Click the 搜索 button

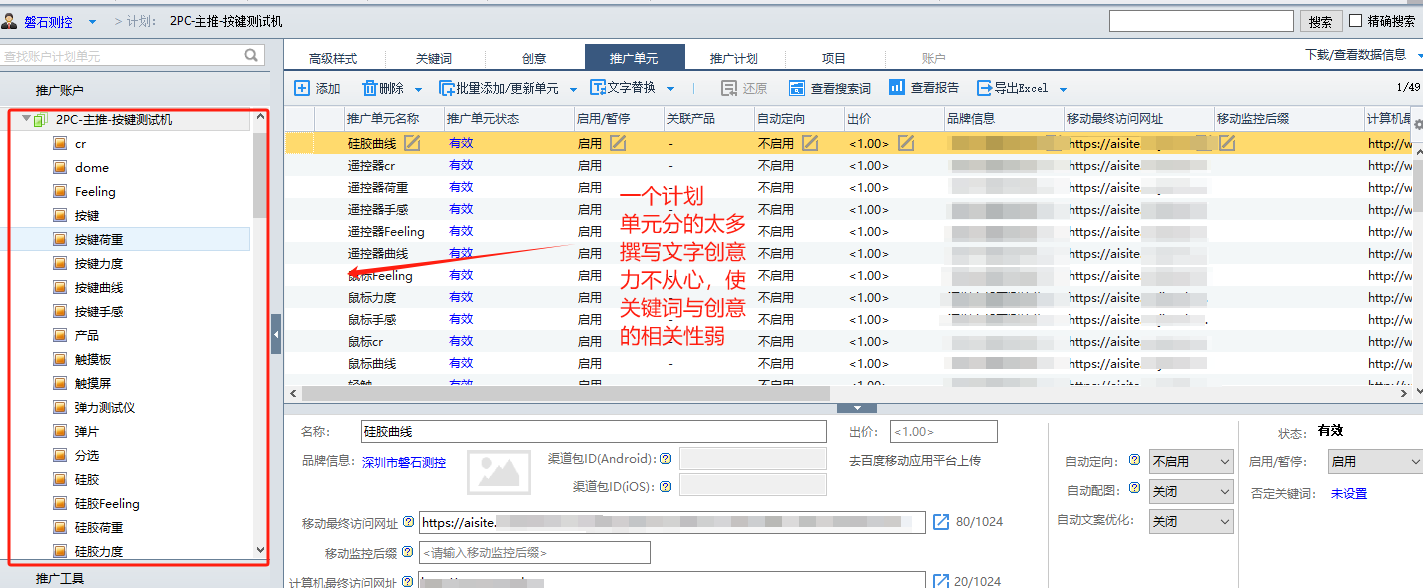[x=1320, y=21]
